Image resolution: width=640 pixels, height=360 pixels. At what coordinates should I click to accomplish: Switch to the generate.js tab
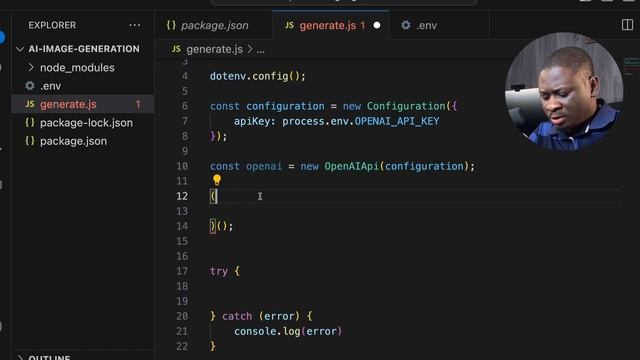[x=331, y=25]
